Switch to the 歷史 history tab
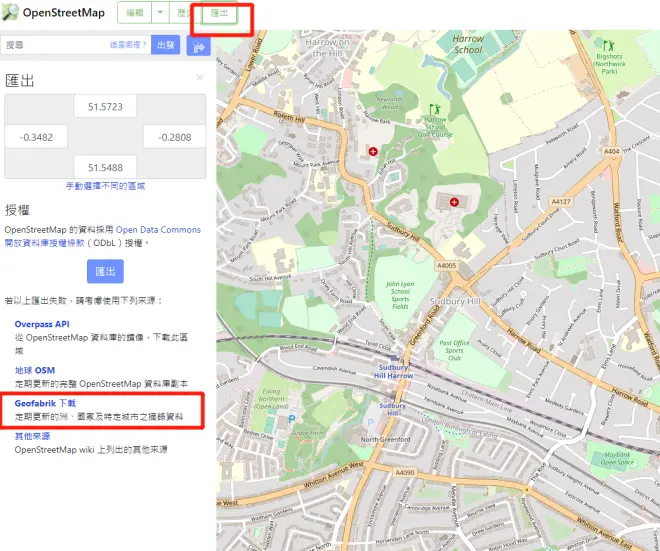The height and width of the screenshot is (551, 660). coord(184,13)
